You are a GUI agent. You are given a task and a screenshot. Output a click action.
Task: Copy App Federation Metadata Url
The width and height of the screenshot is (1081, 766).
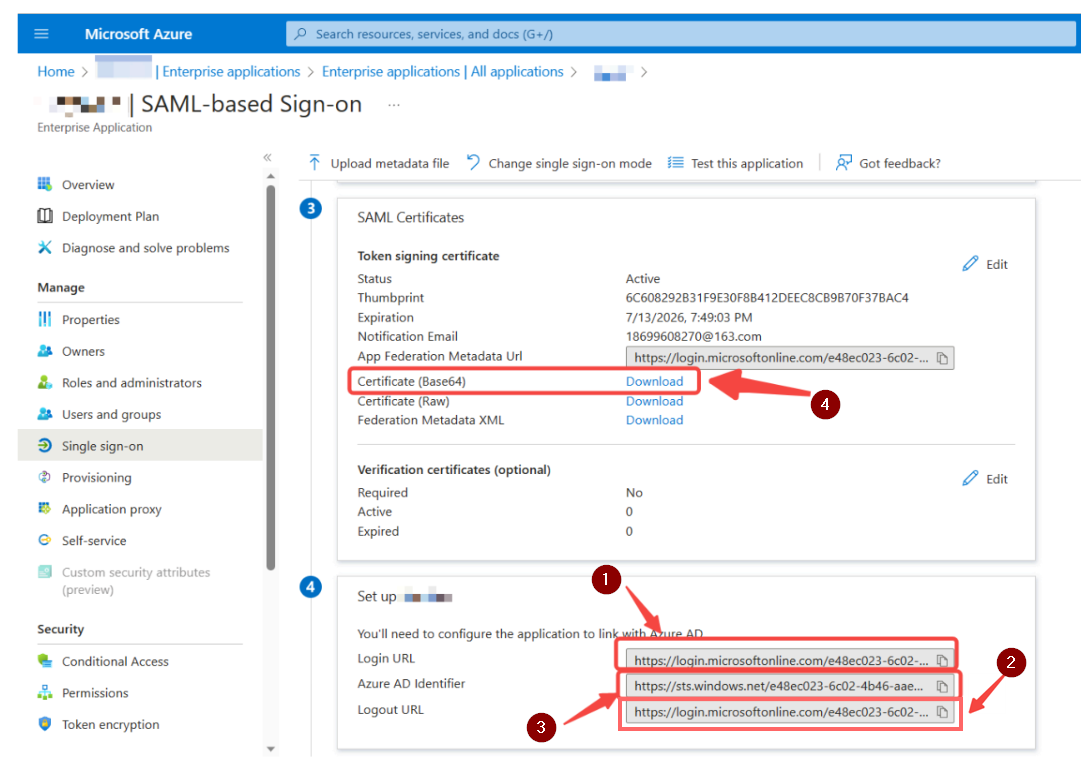point(942,358)
